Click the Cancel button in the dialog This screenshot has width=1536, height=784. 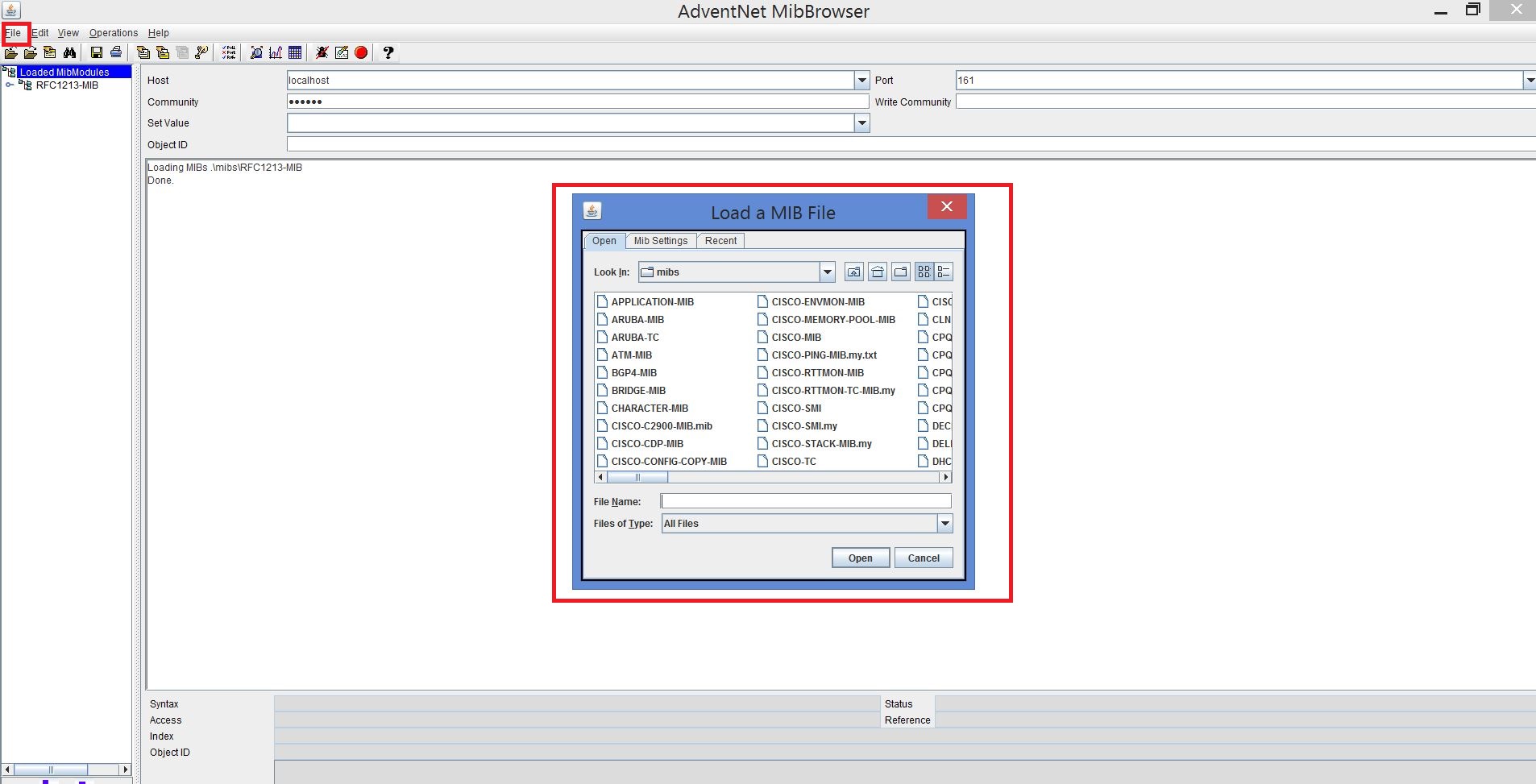click(x=924, y=558)
